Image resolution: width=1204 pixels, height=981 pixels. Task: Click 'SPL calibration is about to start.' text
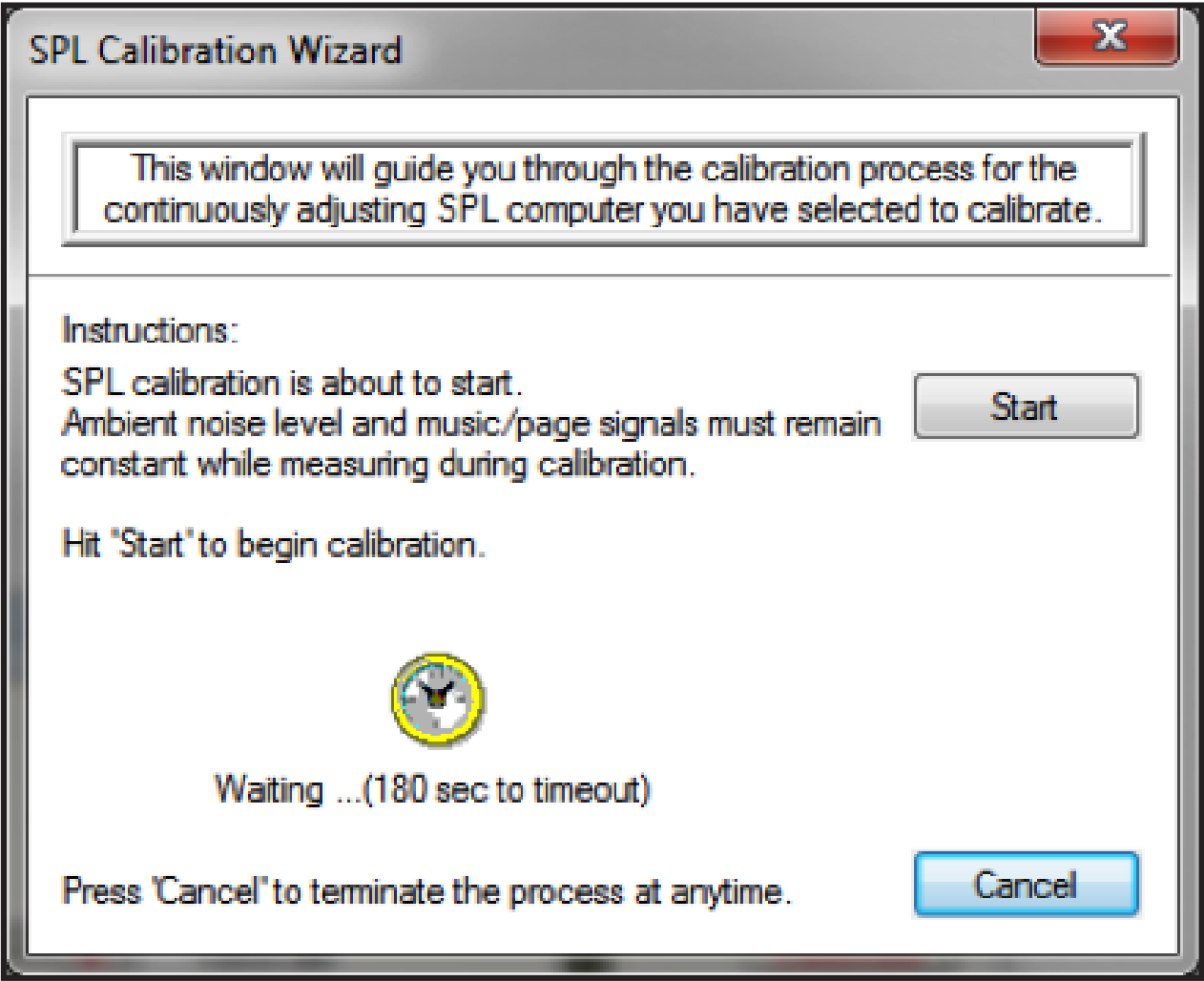(292, 383)
